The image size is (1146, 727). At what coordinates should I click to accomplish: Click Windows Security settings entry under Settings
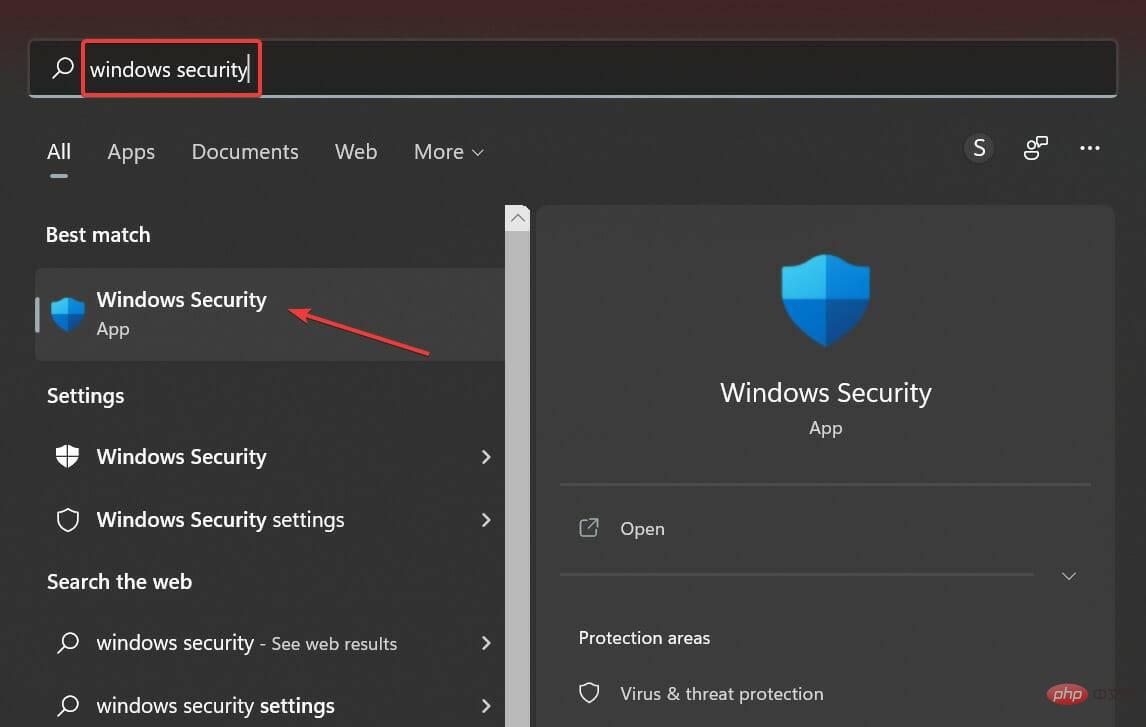click(220, 520)
